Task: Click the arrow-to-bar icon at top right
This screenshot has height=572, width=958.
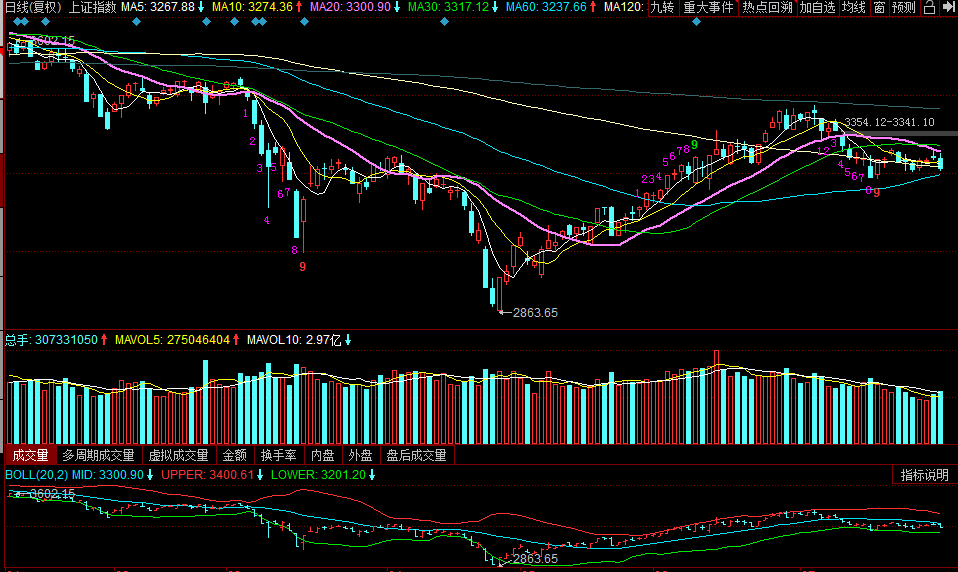Action: 947,8
